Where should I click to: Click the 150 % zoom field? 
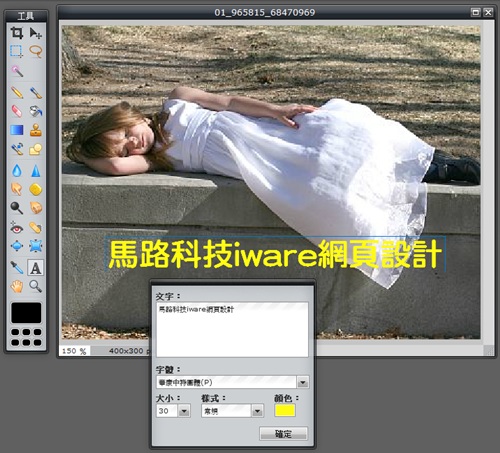point(74,351)
